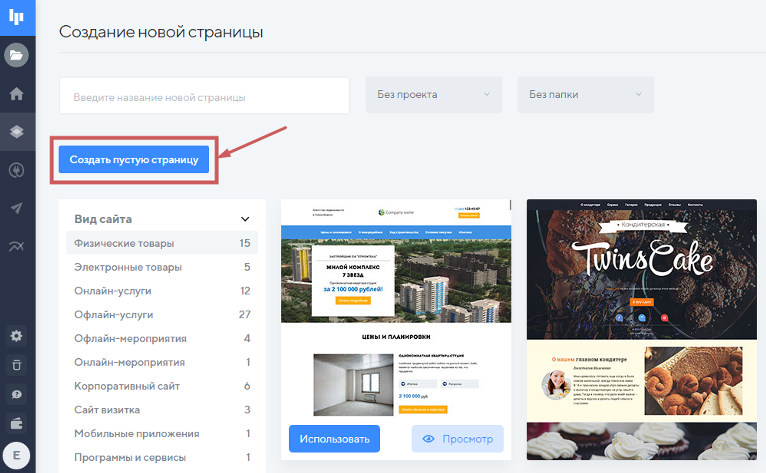Image resolution: width=766 pixels, height=473 pixels.
Task: Open the trash bin icon in the sidebar
Action: tap(16, 365)
